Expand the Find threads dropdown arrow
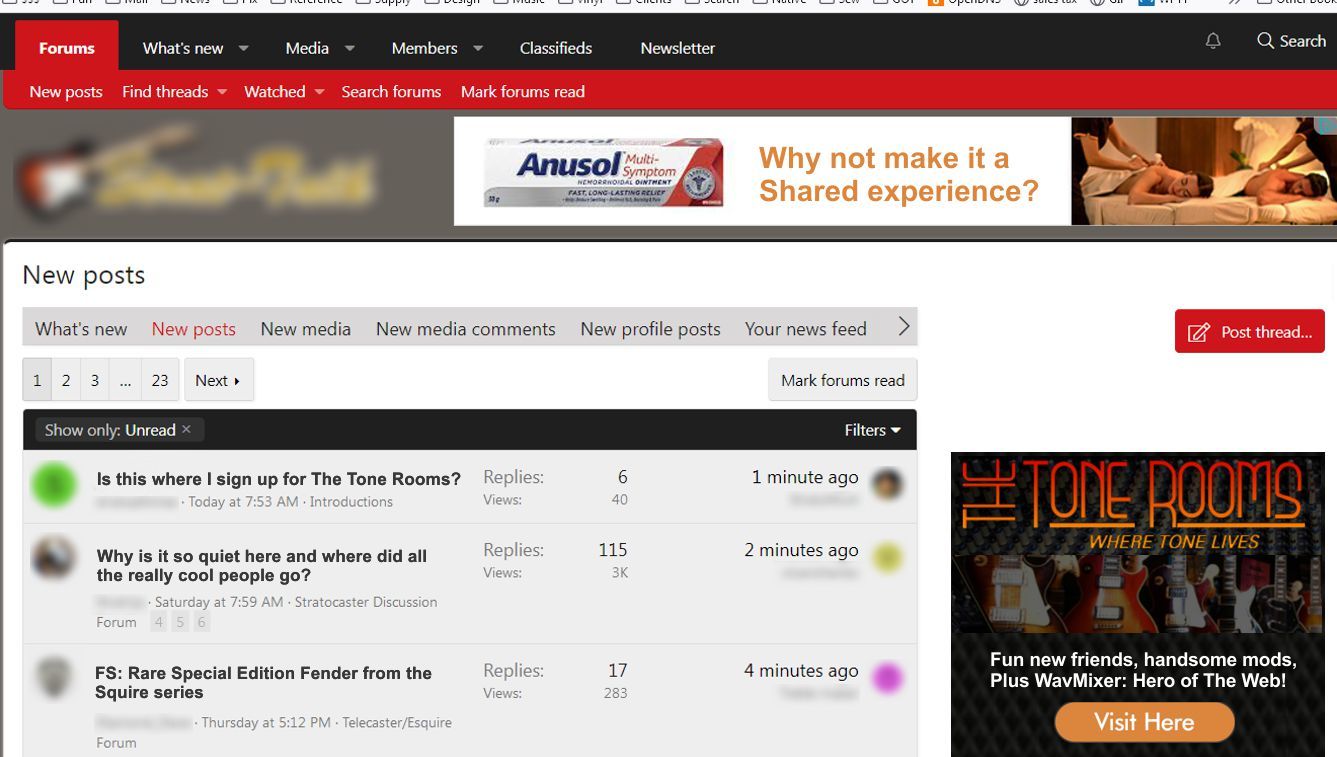 (x=222, y=92)
